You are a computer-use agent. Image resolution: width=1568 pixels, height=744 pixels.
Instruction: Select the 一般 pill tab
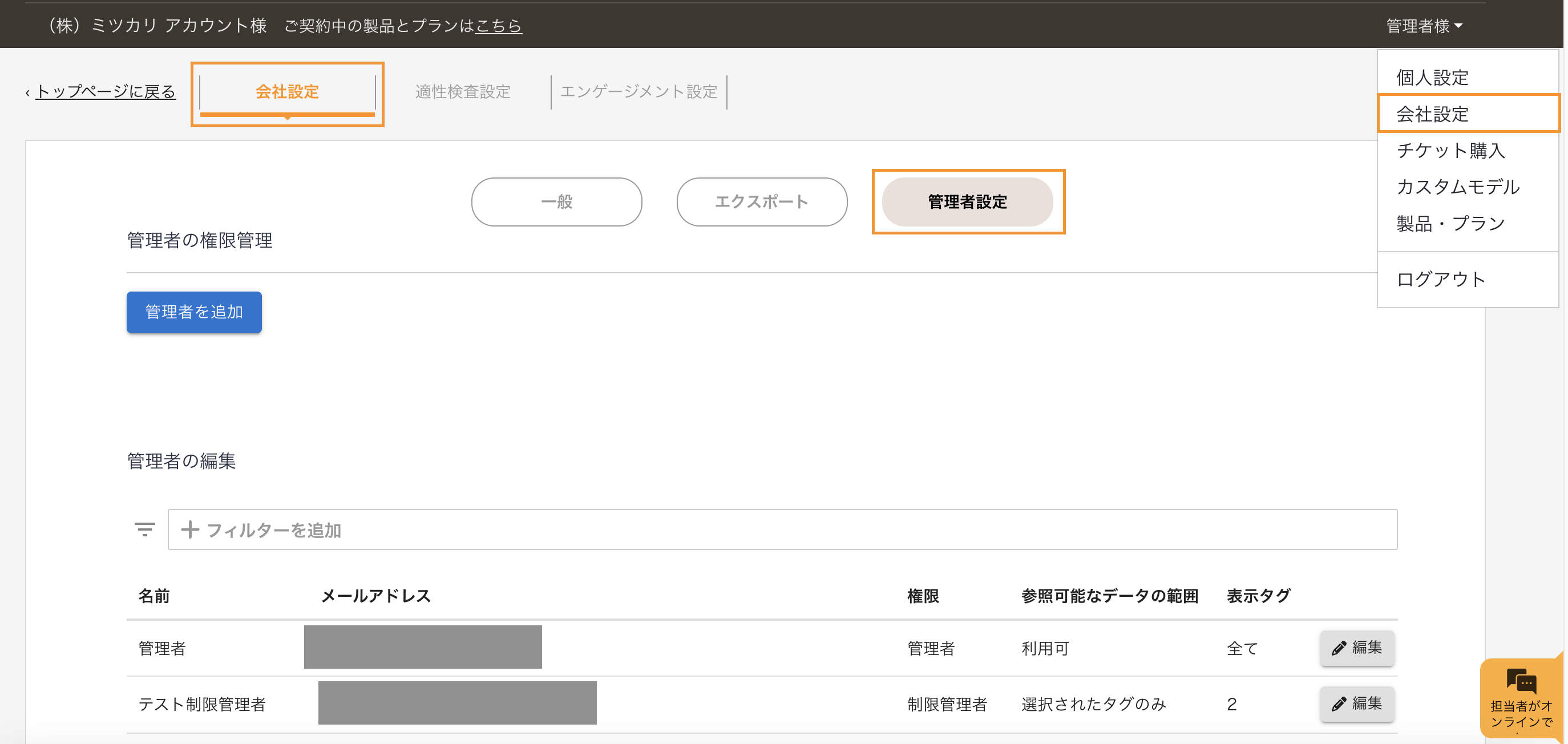point(556,201)
